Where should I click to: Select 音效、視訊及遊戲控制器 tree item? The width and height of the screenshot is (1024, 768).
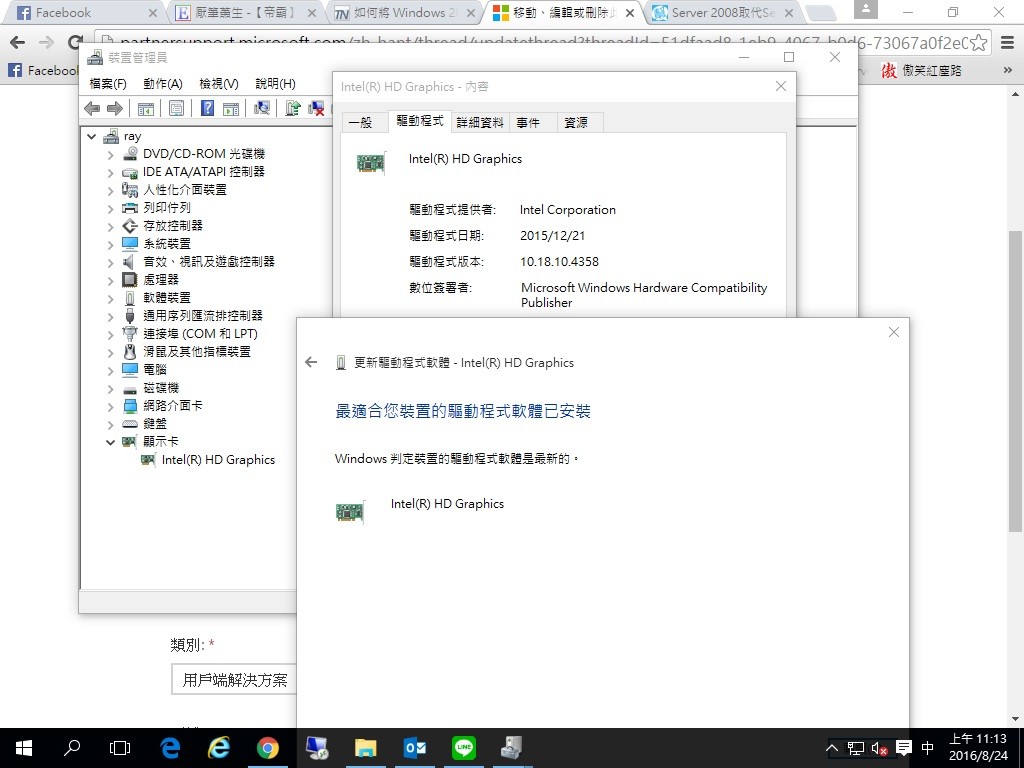pos(209,261)
